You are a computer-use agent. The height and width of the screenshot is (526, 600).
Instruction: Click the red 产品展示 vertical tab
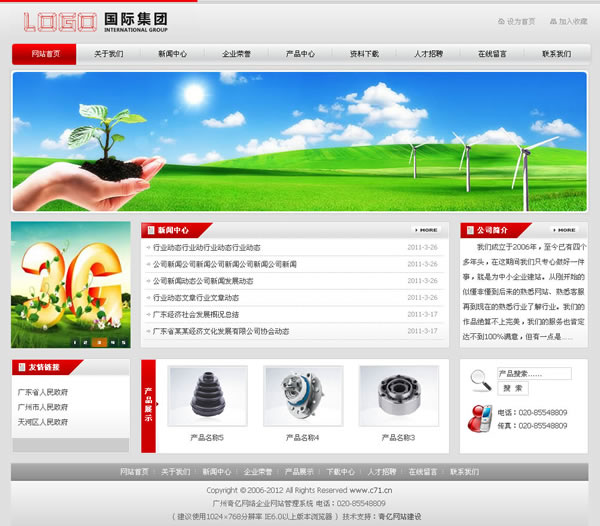(x=148, y=406)
